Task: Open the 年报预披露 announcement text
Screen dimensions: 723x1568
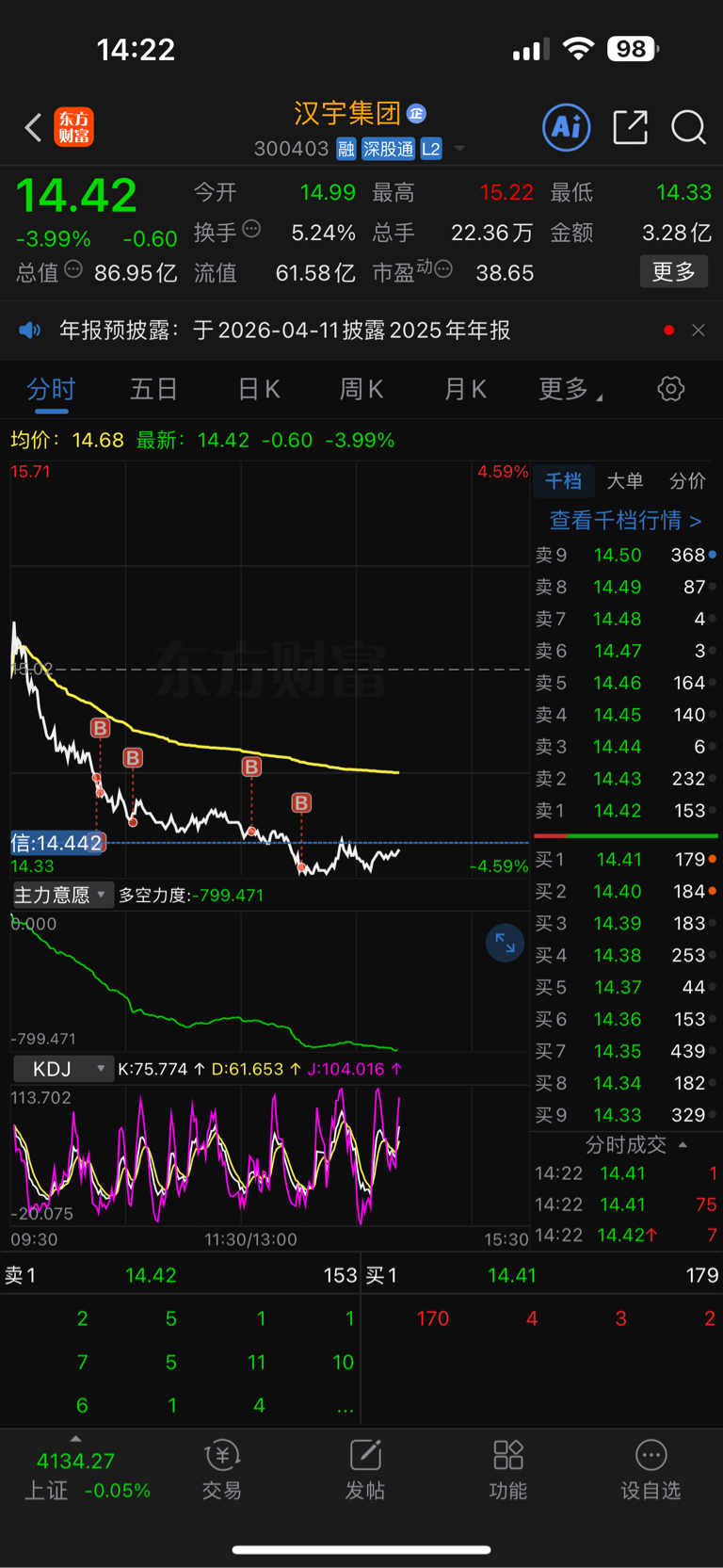Action: (285, 330)
